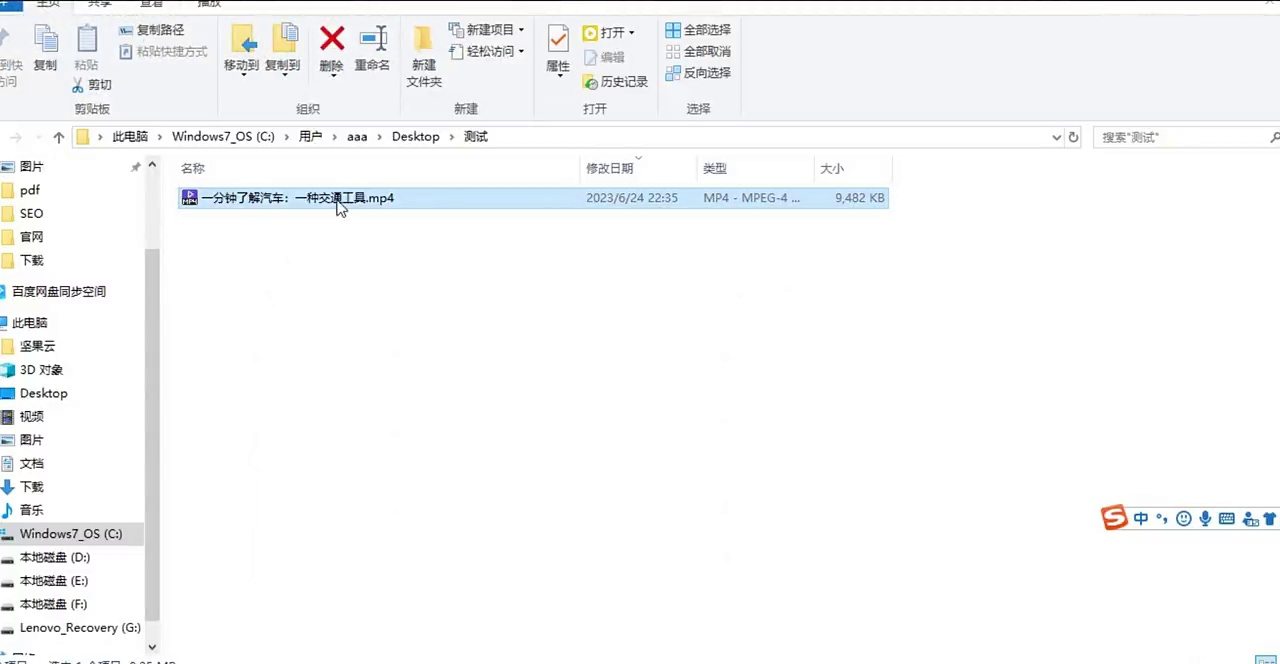Click Windows7_OS (C:) in the address breadcrumb
This screenshot has width=1280, height=664.
click(x=223, y=137)
